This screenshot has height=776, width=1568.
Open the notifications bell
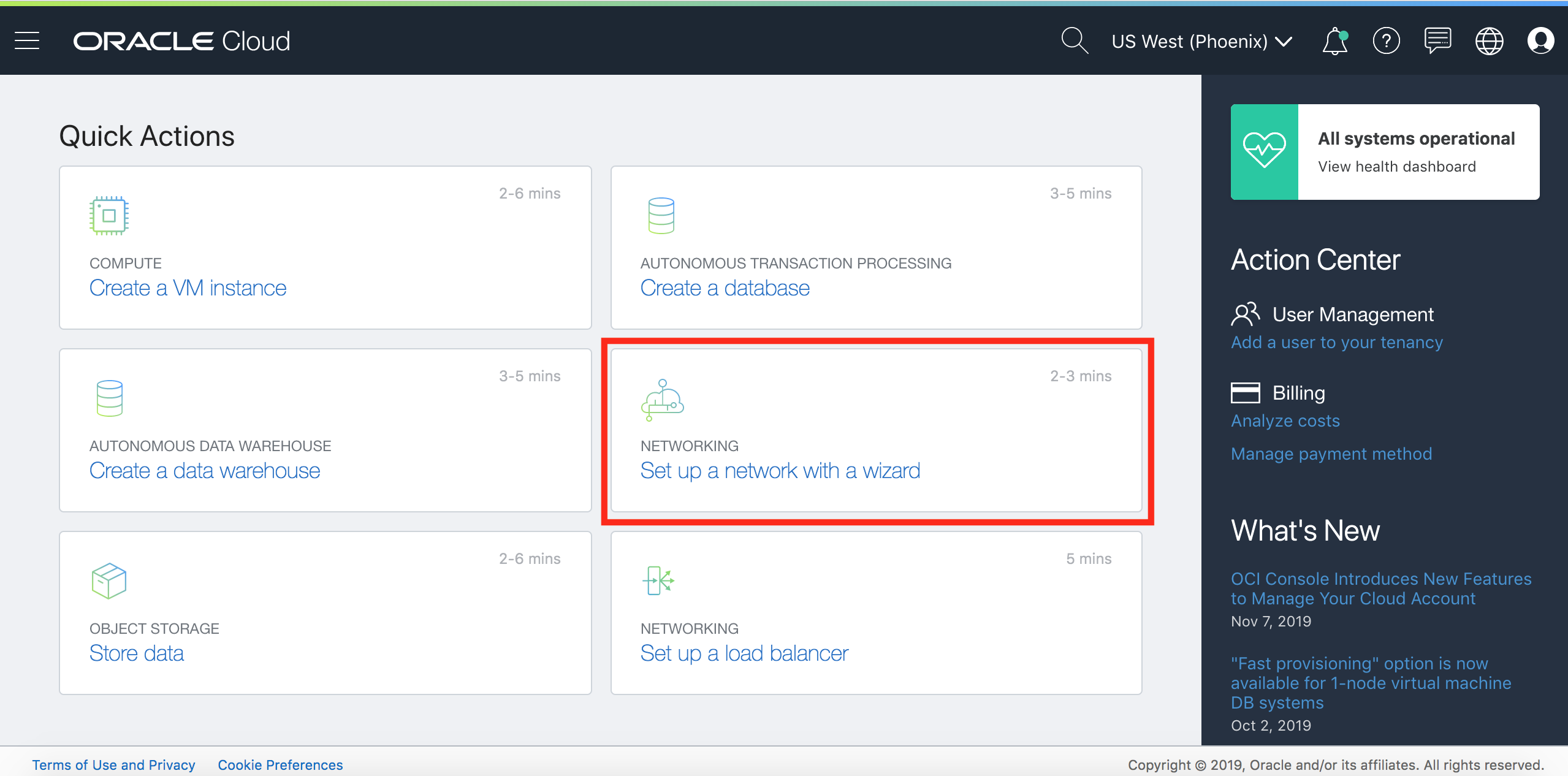(x=1334, y=42)
